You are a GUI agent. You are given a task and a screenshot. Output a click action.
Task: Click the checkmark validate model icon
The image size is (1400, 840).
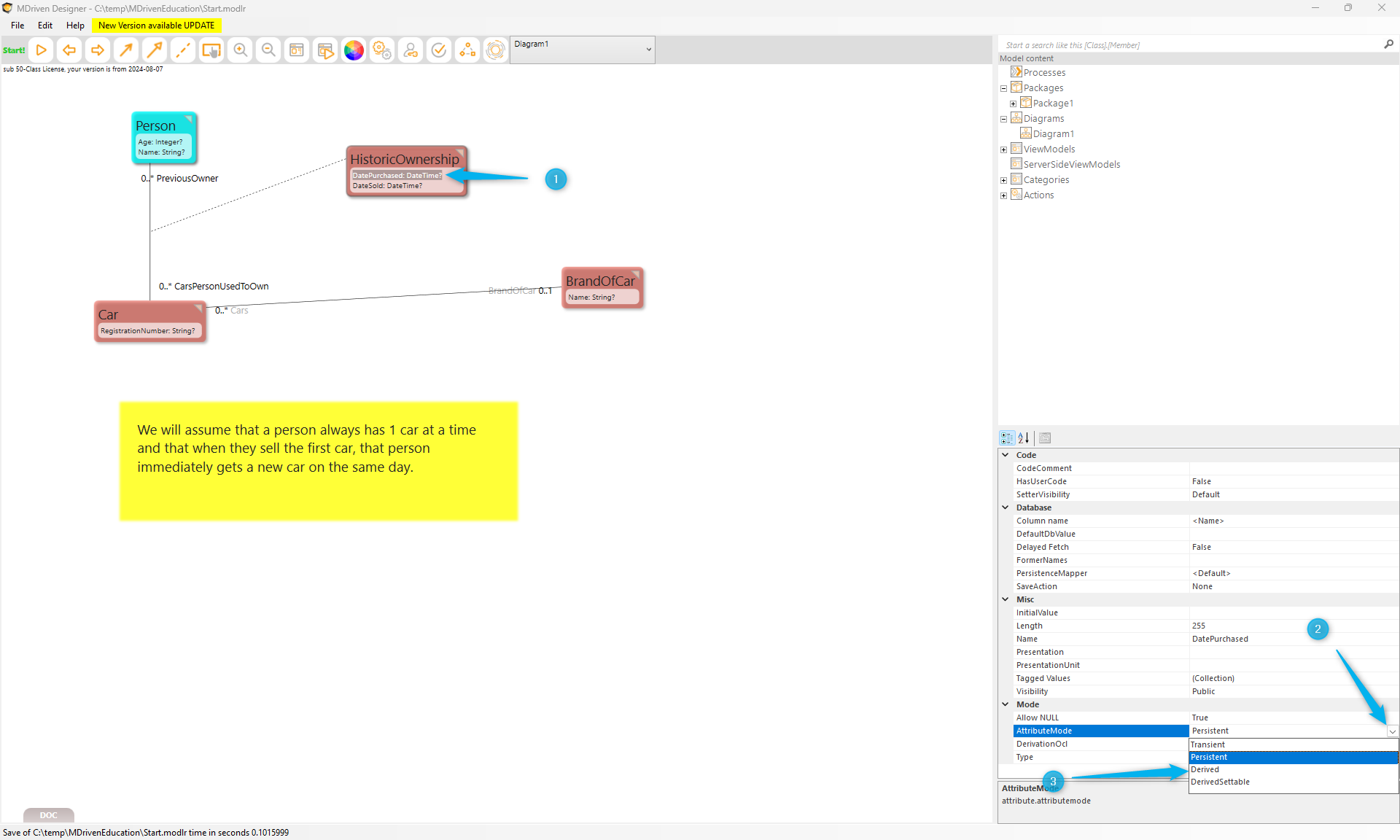(x=439, y=50)
